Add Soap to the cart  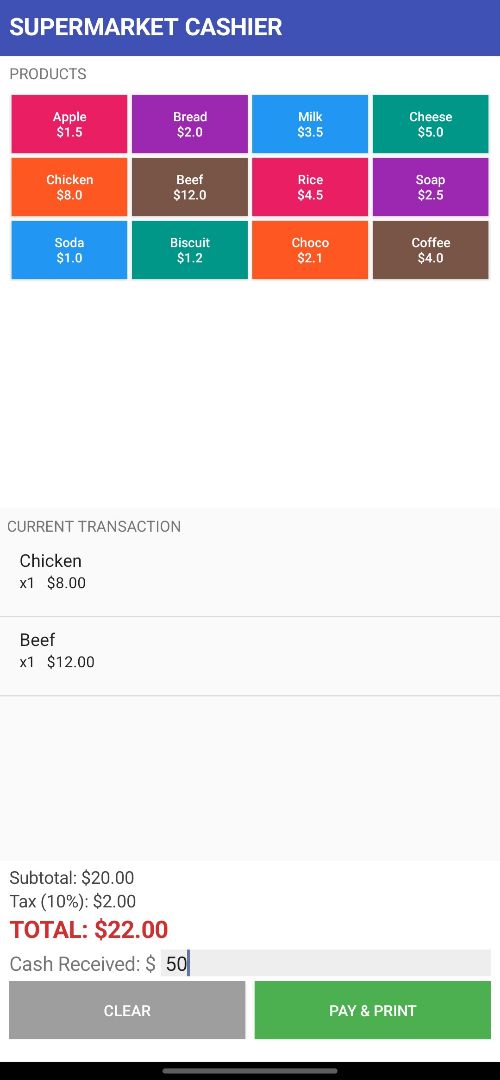point(430,187)
